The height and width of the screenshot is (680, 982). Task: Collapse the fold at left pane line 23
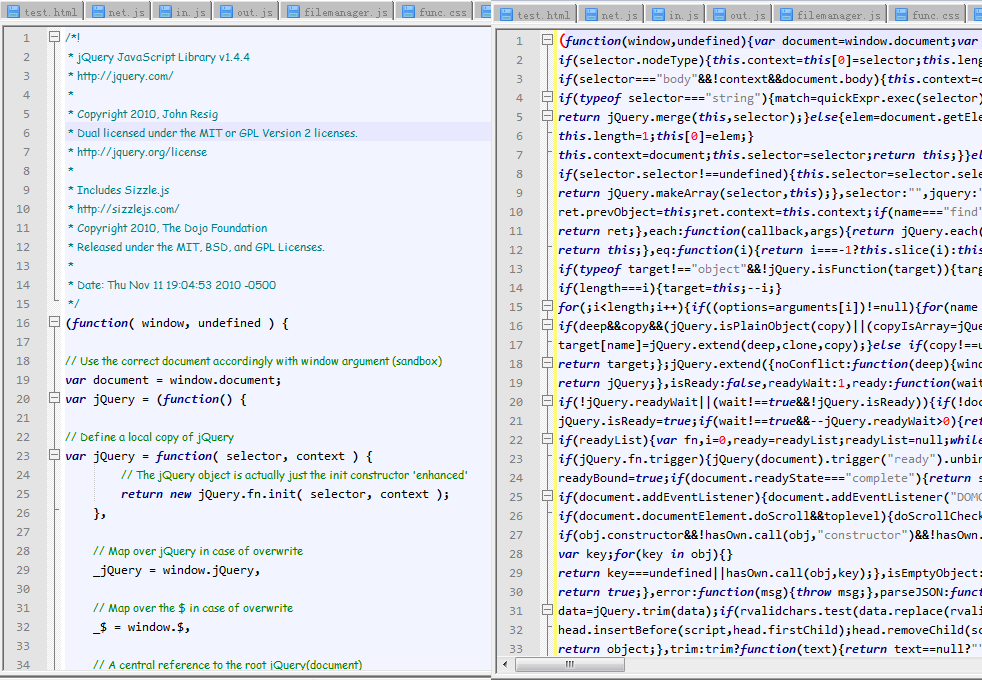click(x=54, y=456)
